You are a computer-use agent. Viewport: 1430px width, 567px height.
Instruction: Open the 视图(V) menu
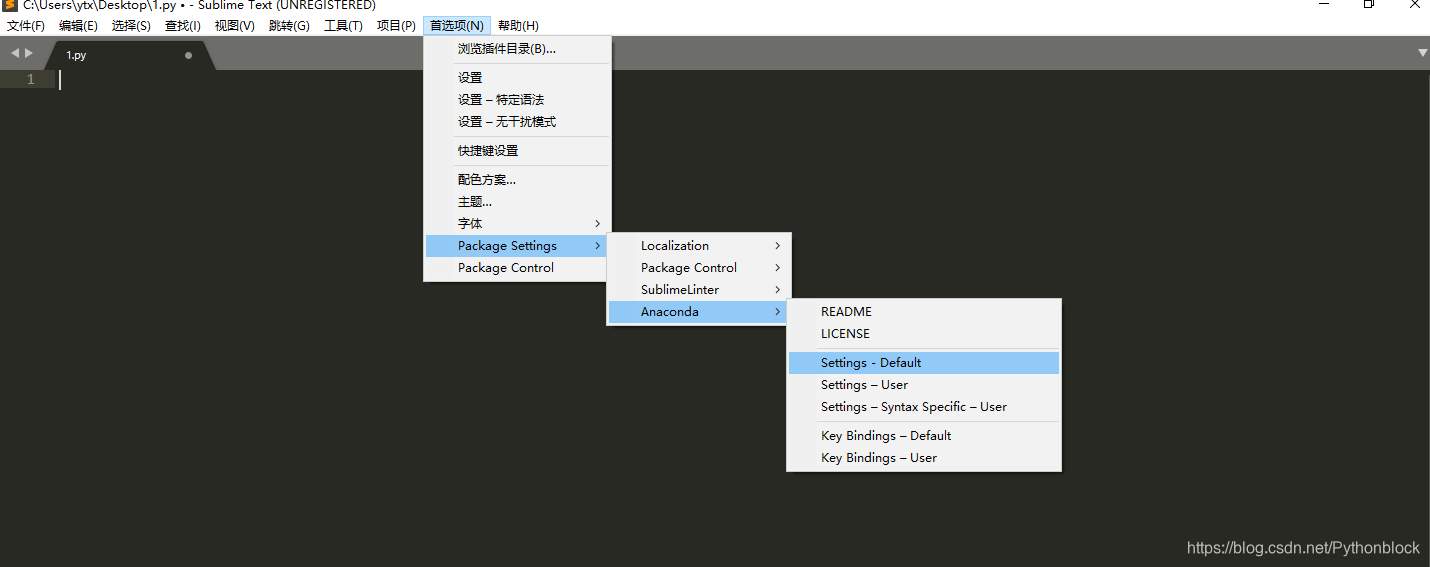point(235,25)
